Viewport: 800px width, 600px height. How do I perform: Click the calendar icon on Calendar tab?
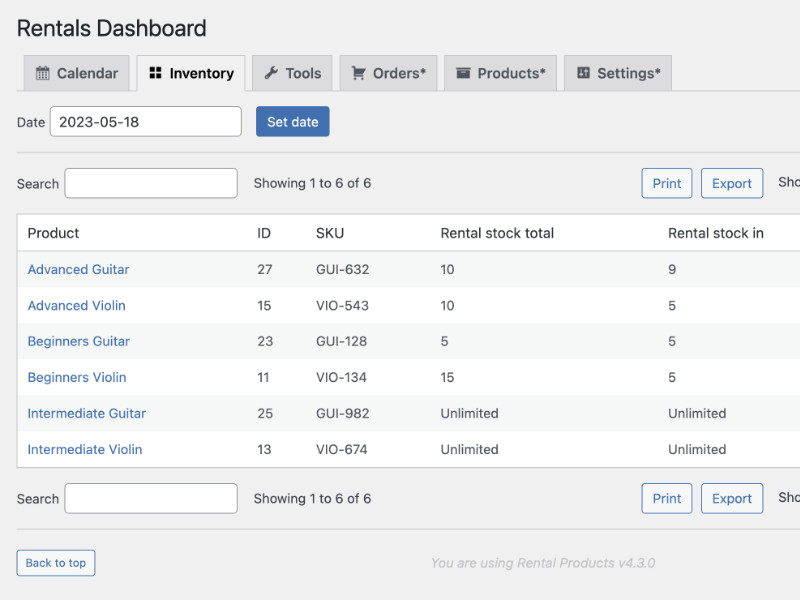(x=43, y=73)
